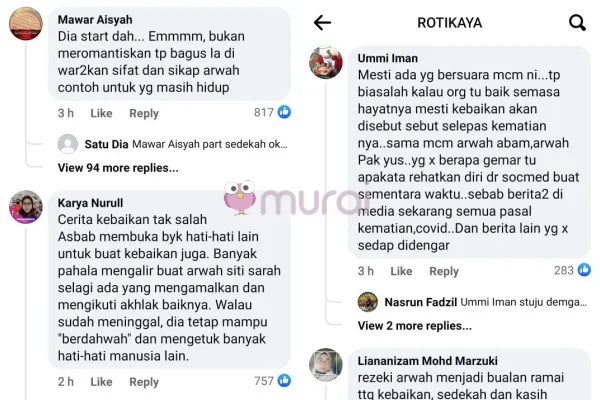Screen dimensions: 600x400
Task: Open Satu Dia's default avatar icon
Action: (x=68, y=144)
